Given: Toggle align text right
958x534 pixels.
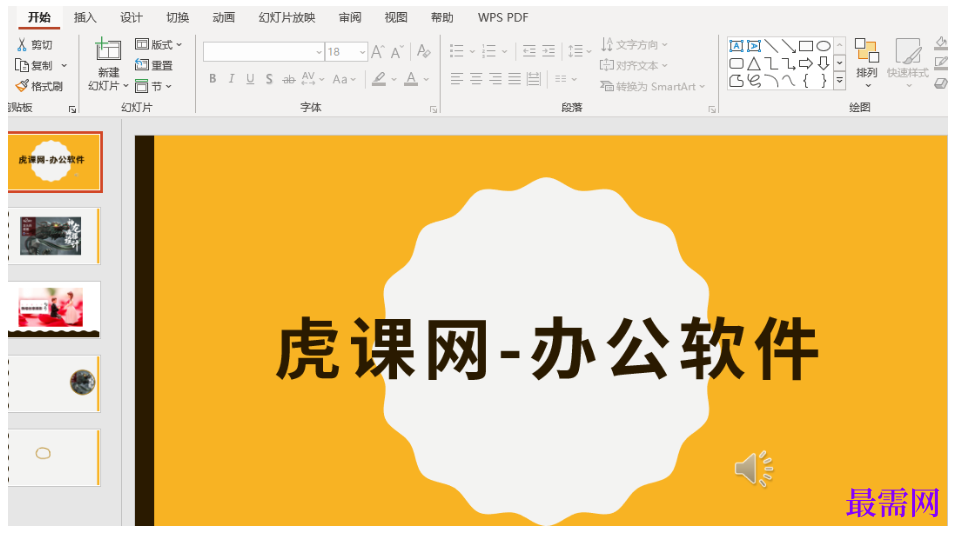Looking at the screenshot, I should (495, 78).
